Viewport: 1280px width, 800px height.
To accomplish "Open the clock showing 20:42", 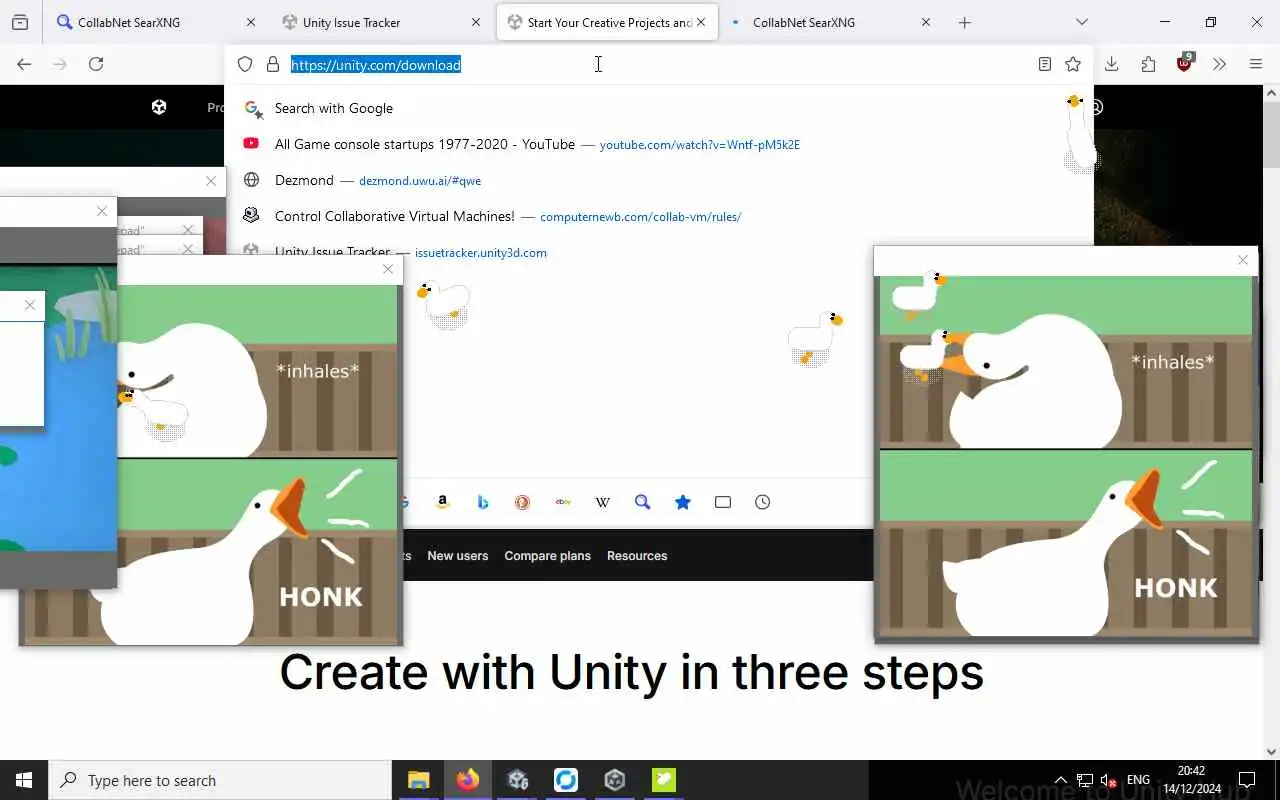I will [x=1192, y=780].
